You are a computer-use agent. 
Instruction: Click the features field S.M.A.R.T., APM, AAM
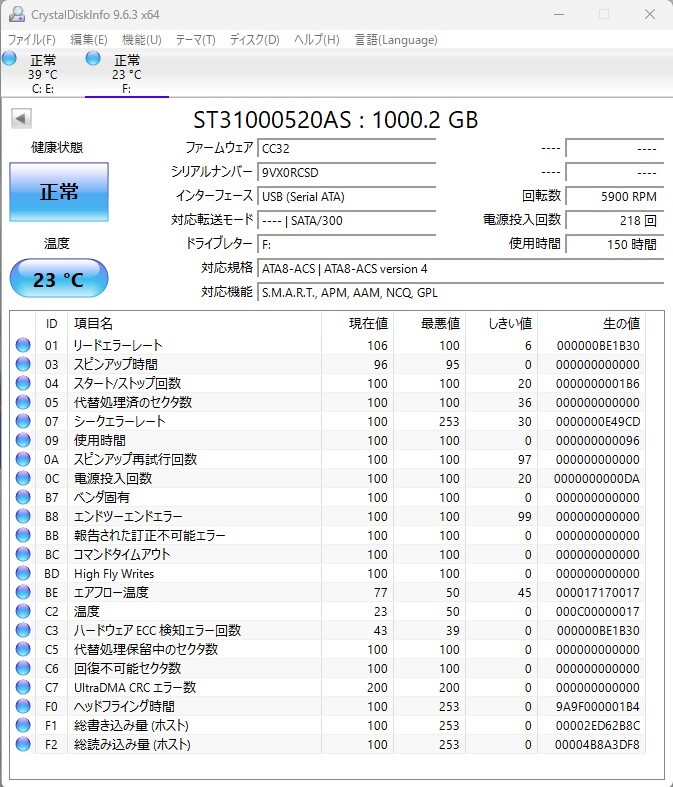tap(460, 293)
